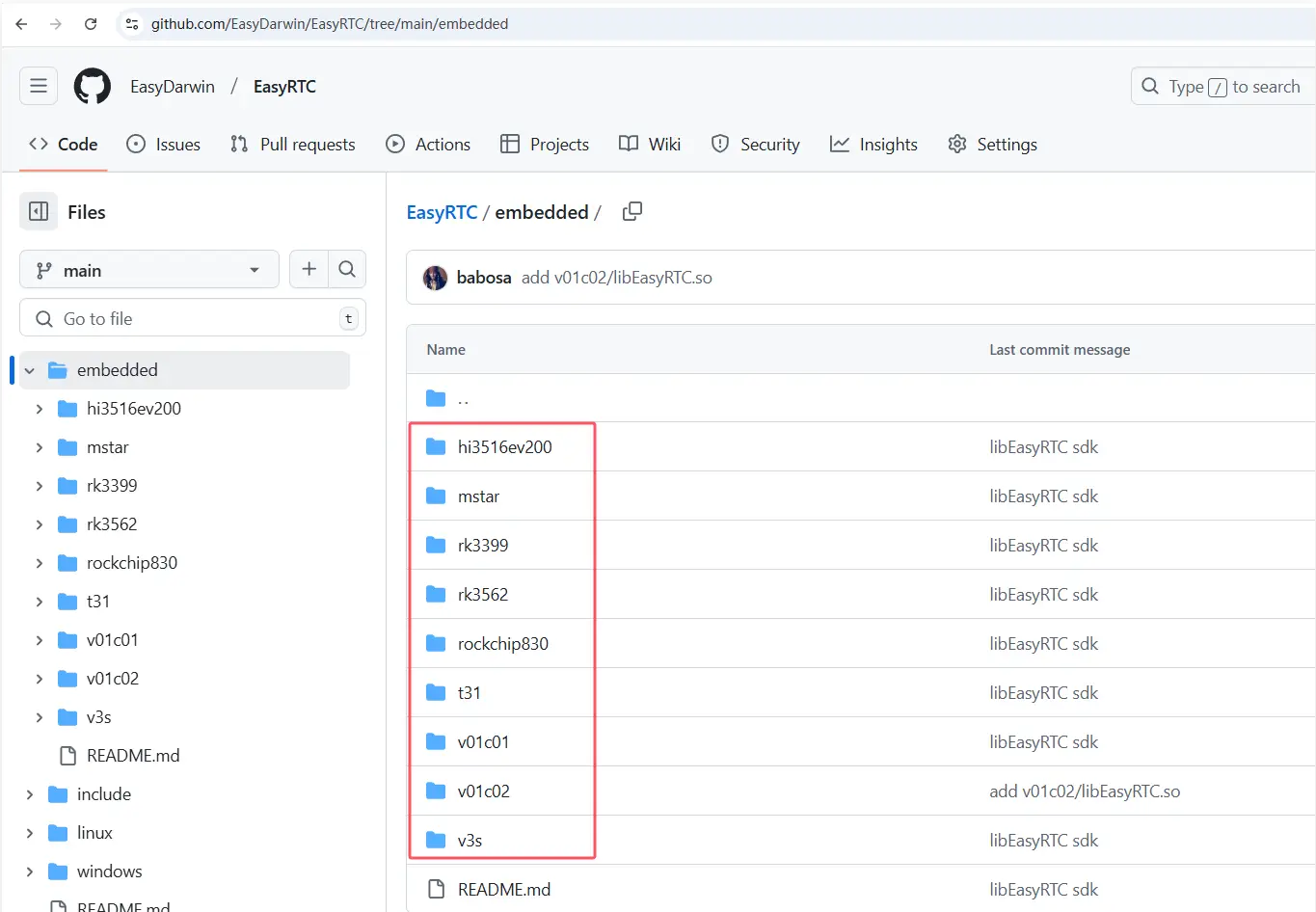This screenshot has height=912, width=1316.
Task: Click the magnifier icon in top search
Action: [x=1150, y=86]
